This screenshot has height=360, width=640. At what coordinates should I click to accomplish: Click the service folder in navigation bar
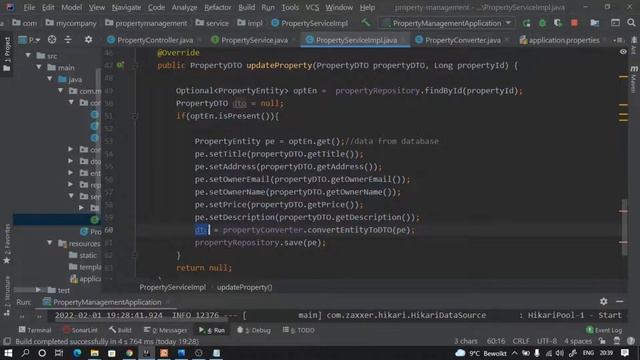[212, 23]
